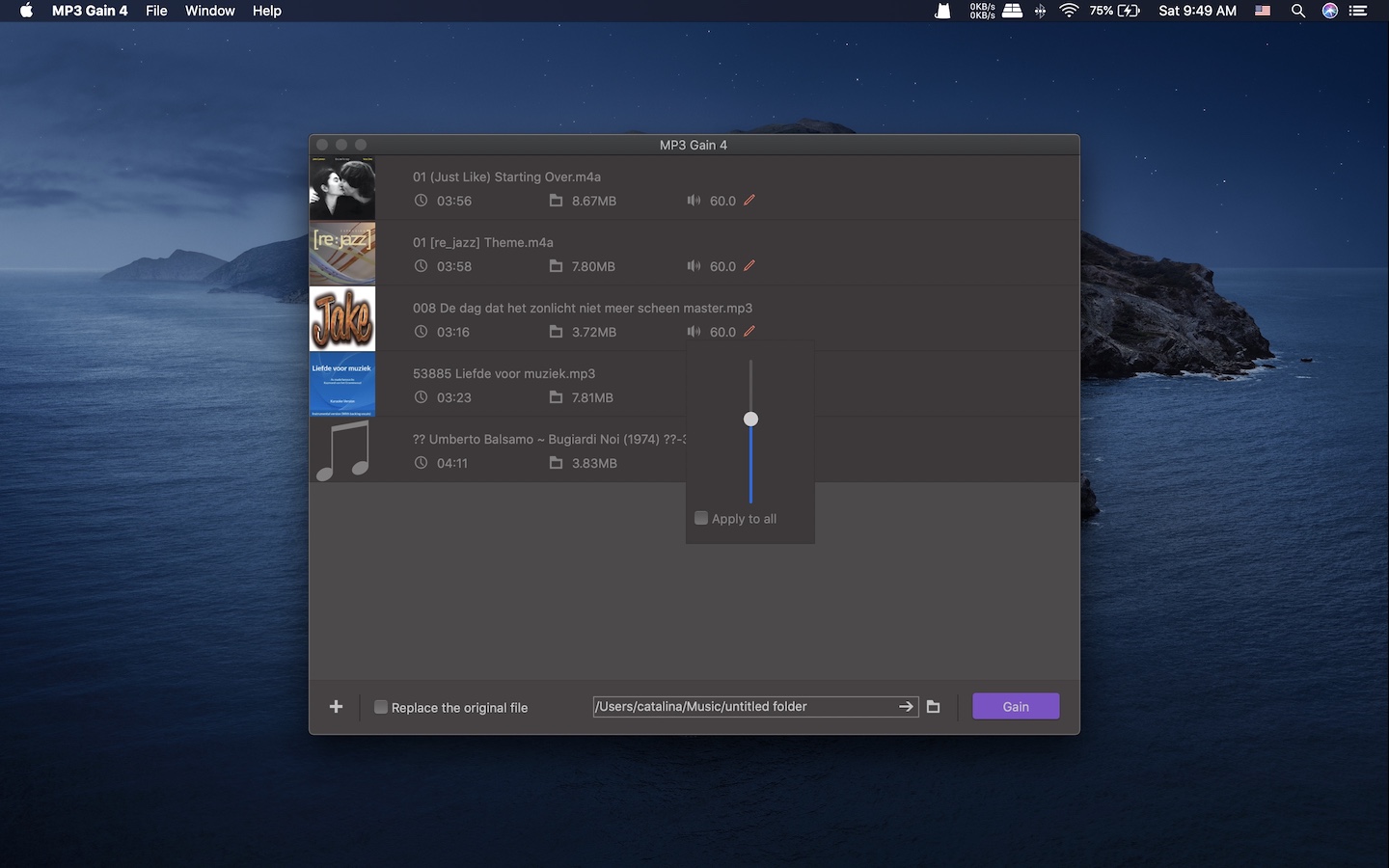Check Replace the original file
1389x868 pixels.
point(381,707)
